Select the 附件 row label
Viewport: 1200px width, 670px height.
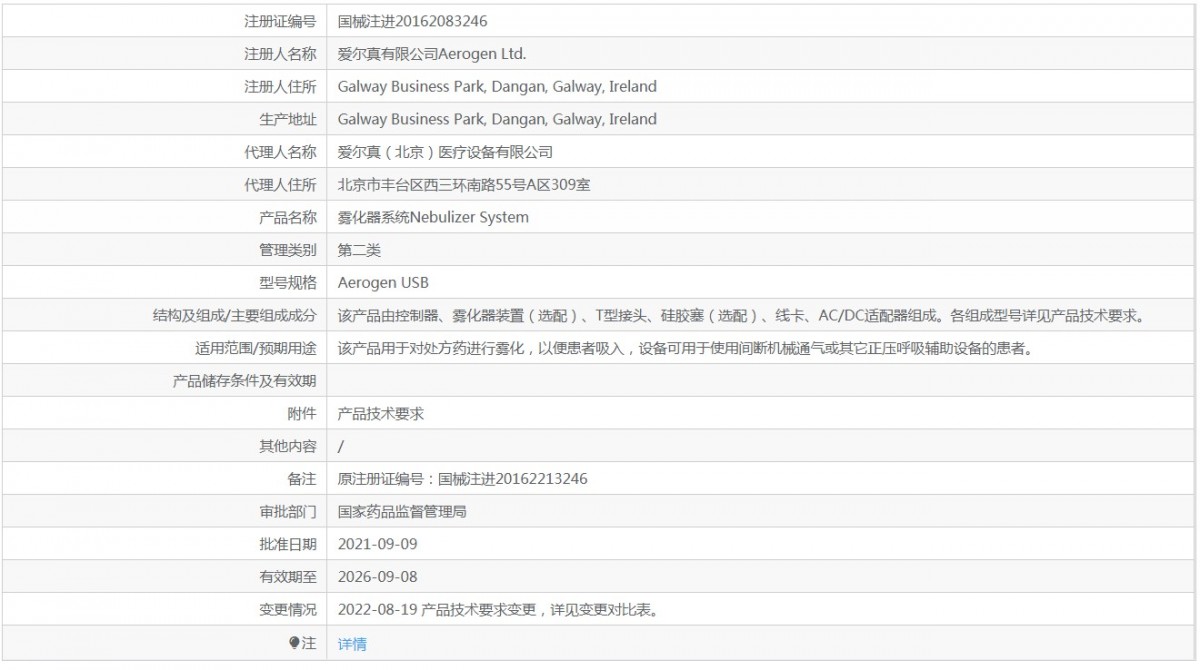coord(303,414)
